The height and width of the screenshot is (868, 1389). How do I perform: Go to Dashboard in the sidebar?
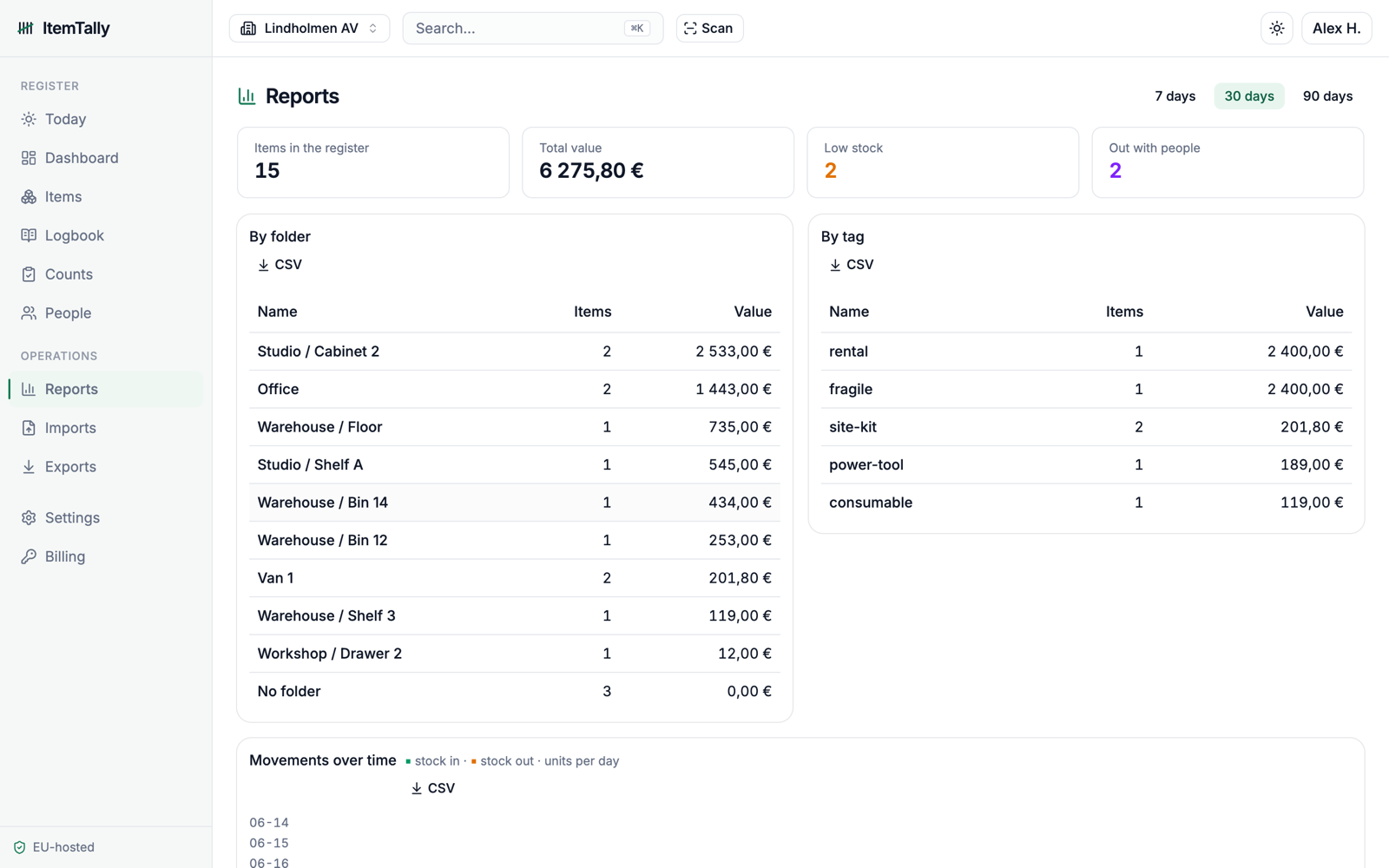point(106,158)
